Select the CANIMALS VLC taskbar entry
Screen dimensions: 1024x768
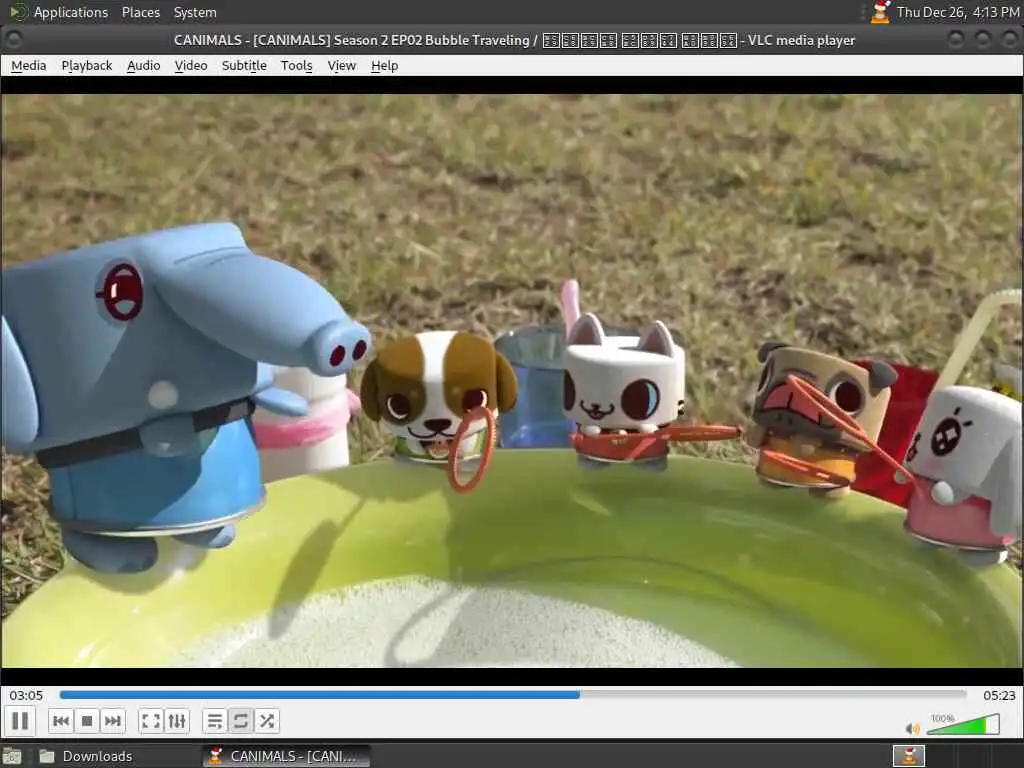click(286, 756)
